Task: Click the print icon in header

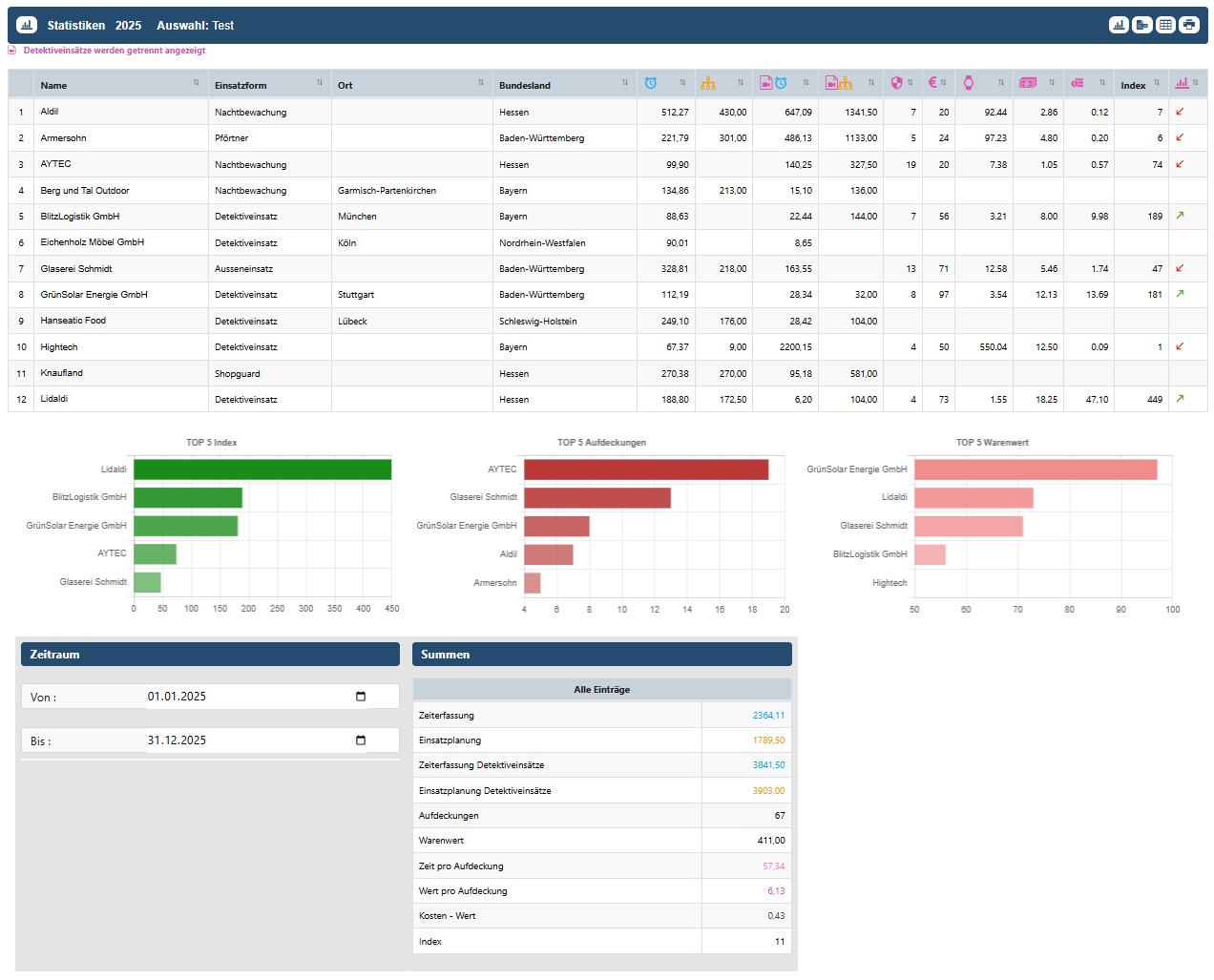Action: click(1188, 25)
